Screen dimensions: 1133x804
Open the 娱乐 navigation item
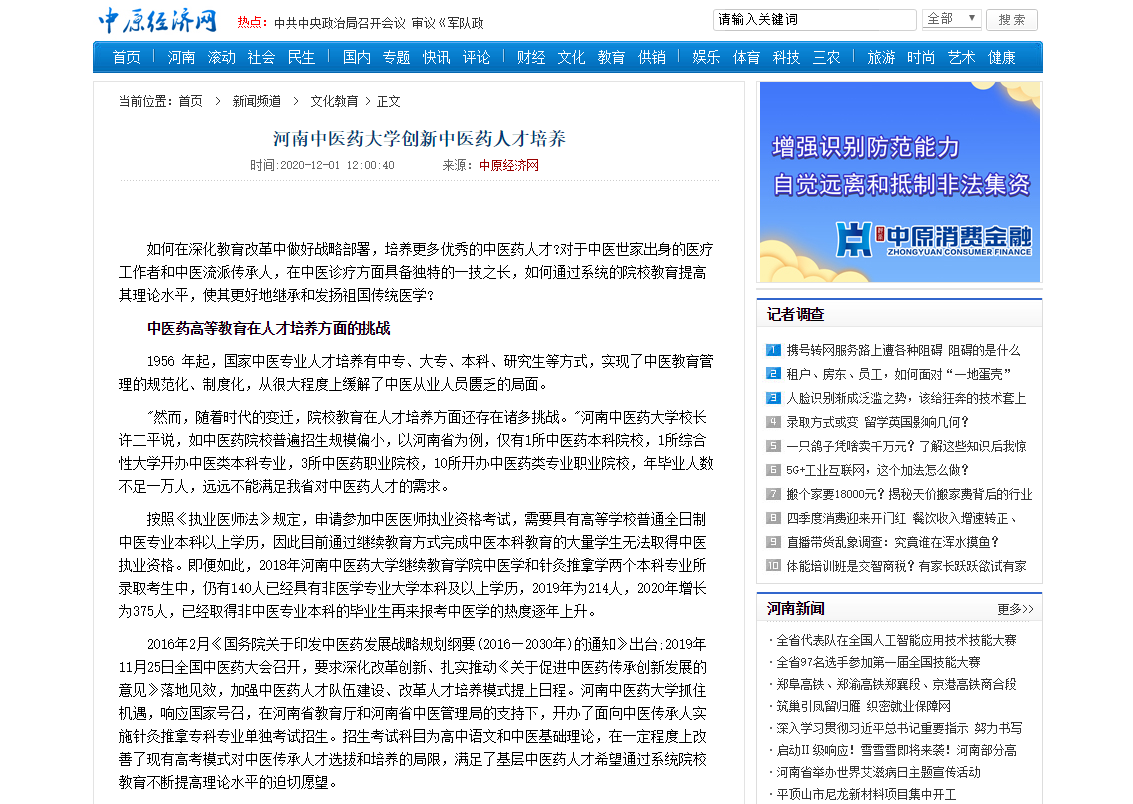point(706,57)
